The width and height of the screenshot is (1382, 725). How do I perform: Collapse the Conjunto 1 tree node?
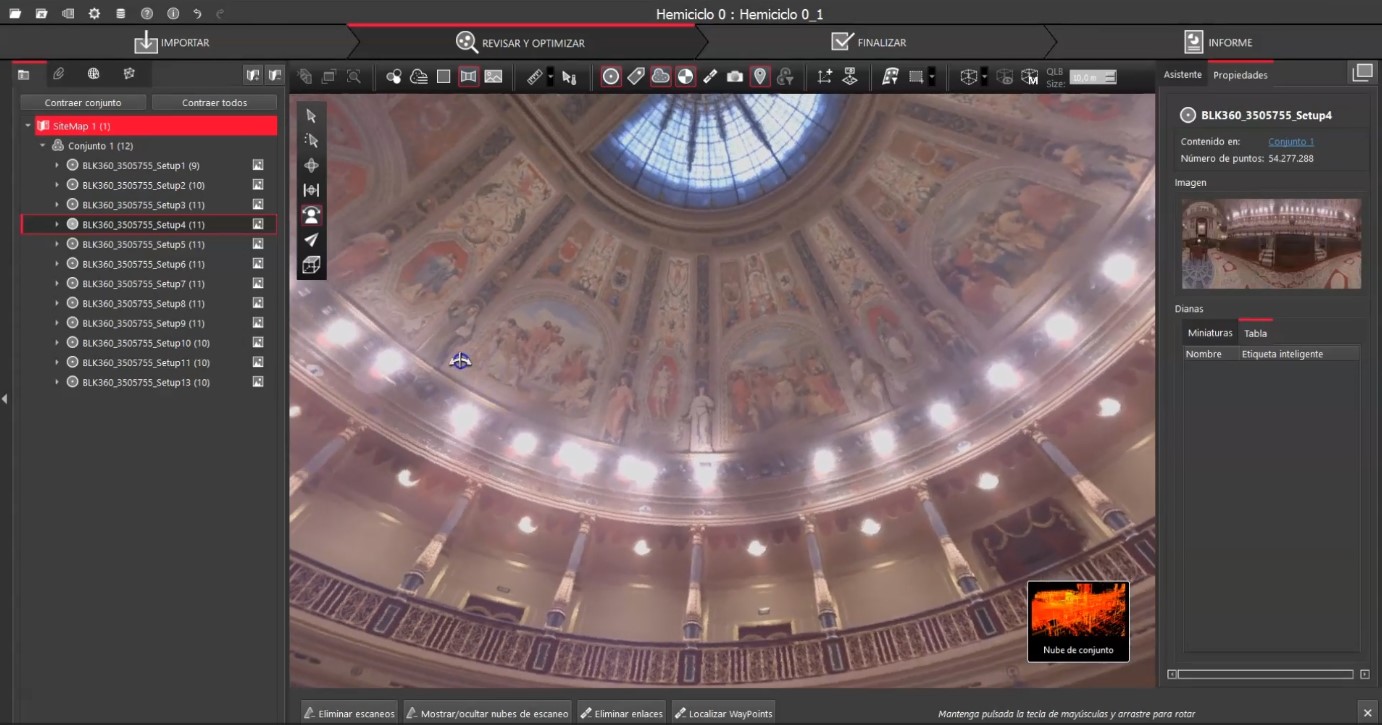click(x=43, y=146)
